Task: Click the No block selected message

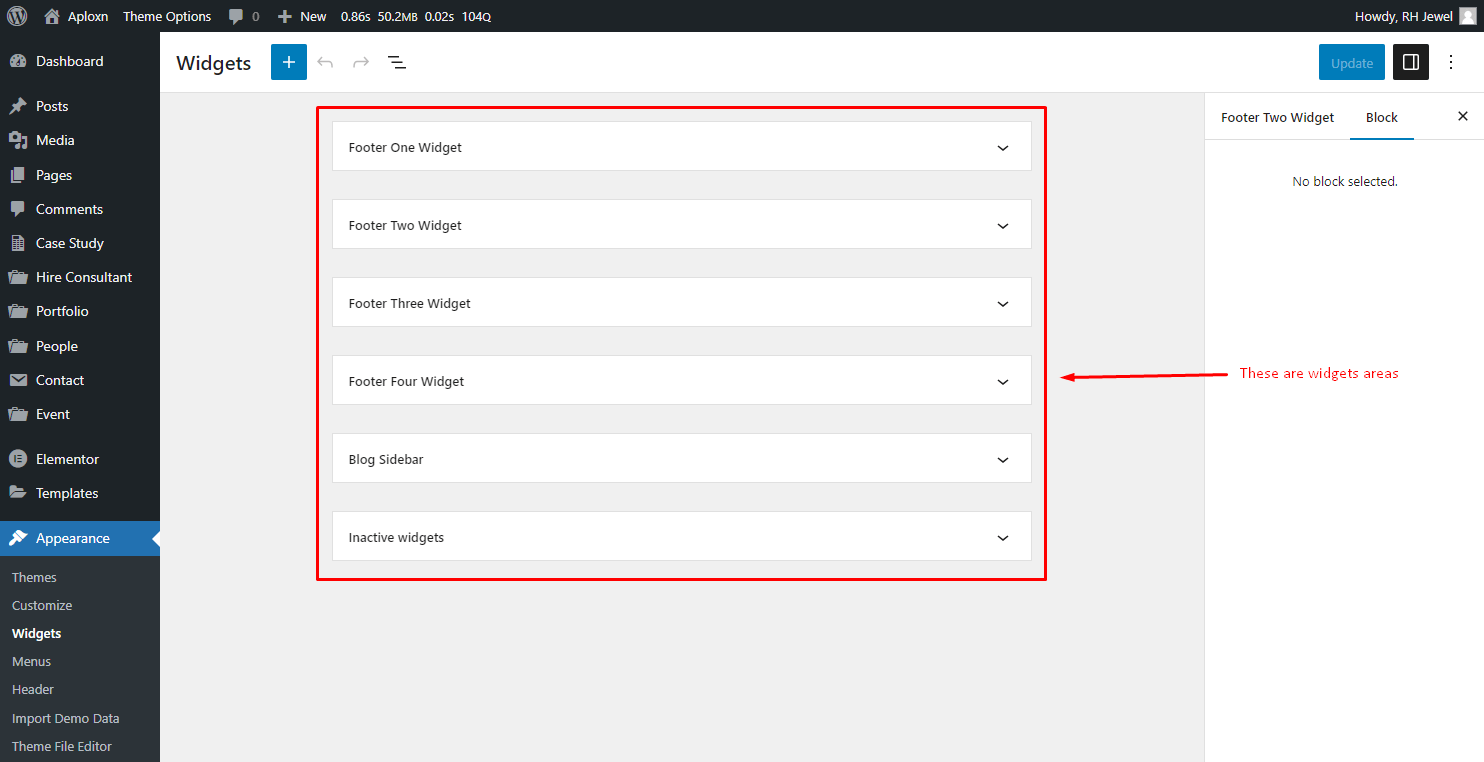Action: [1345, 181]
